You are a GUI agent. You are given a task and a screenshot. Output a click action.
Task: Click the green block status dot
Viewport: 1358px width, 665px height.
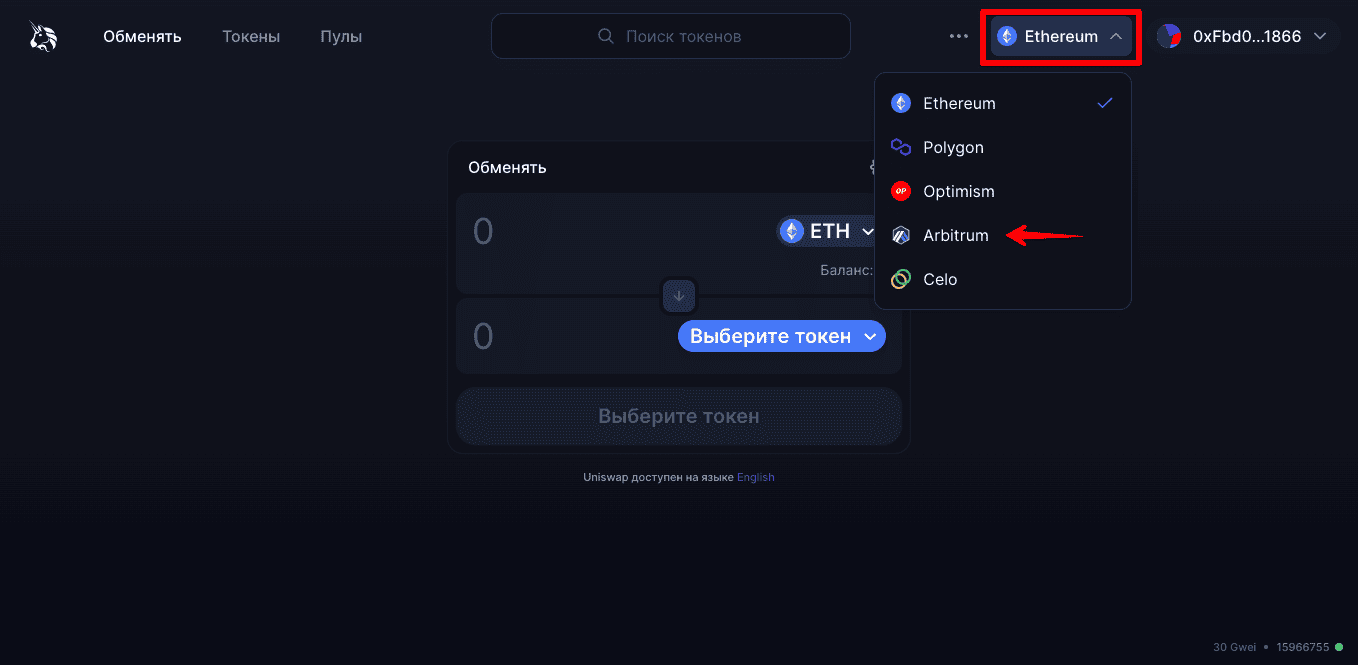pos(1339,647)
